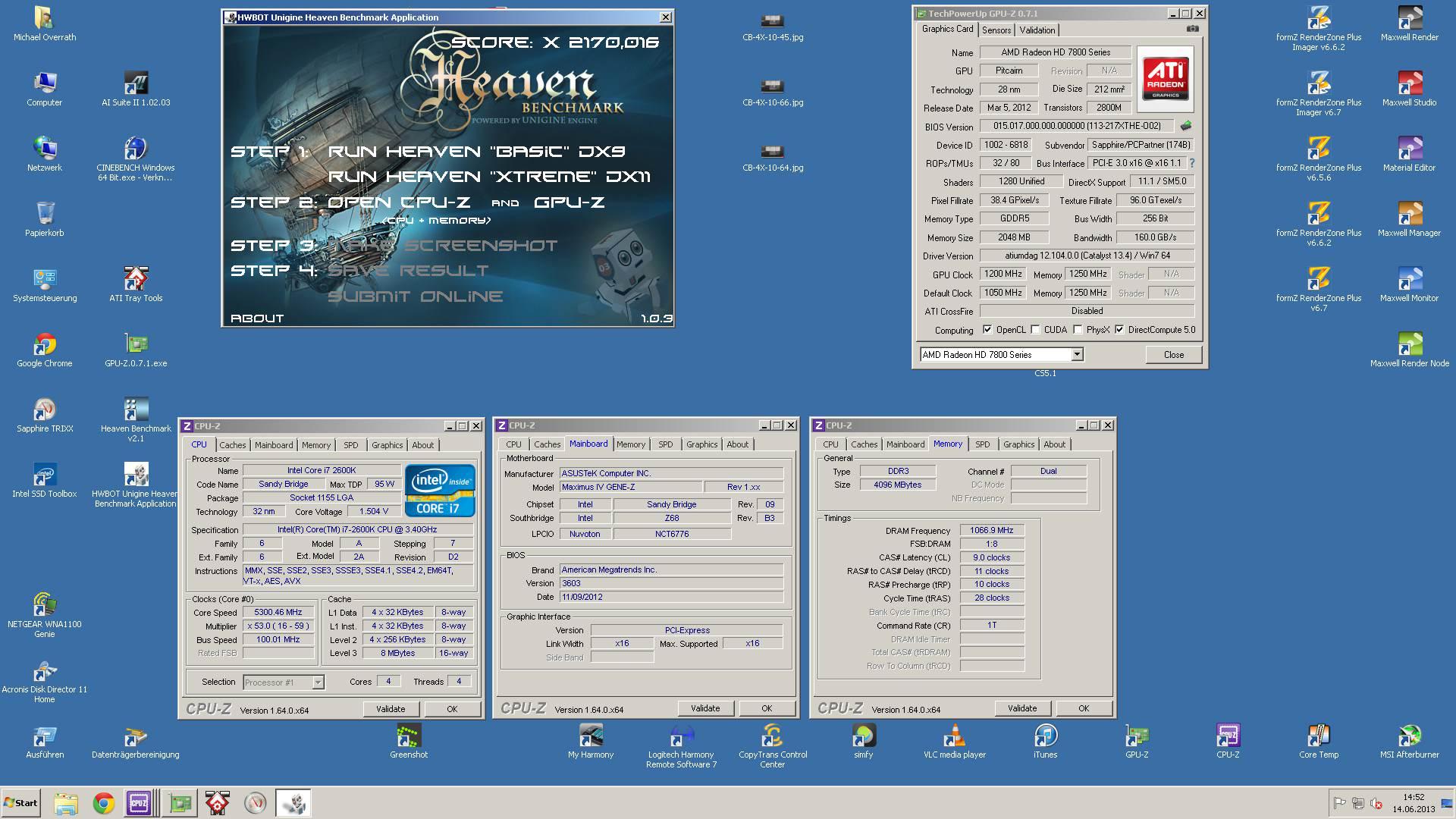Viewport: 1456px width, 819px height.
Task: Switch to Validation tab in GPU-Z
Action: coord(1037,30)
